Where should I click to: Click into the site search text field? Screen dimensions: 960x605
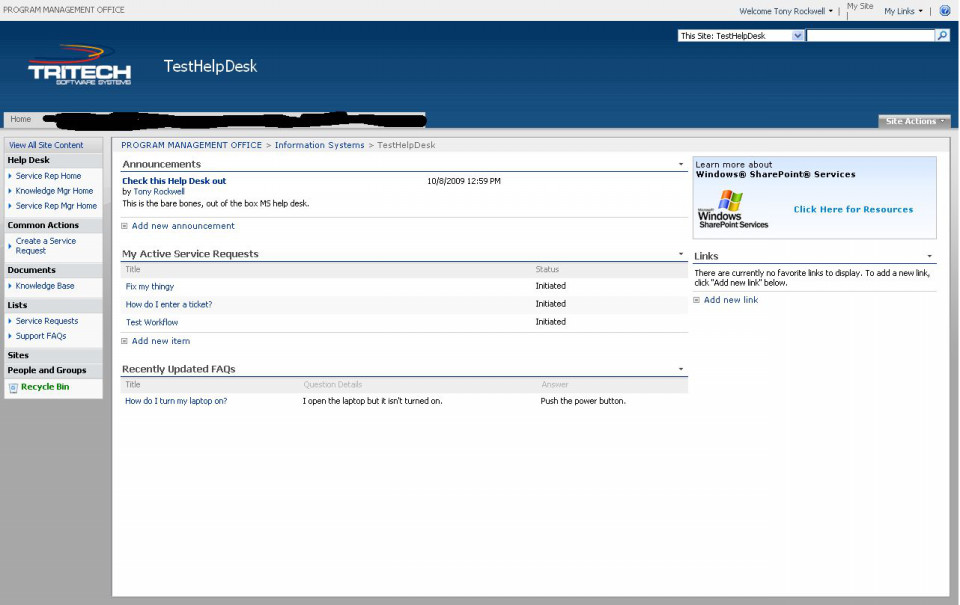[x=870, y=36]
